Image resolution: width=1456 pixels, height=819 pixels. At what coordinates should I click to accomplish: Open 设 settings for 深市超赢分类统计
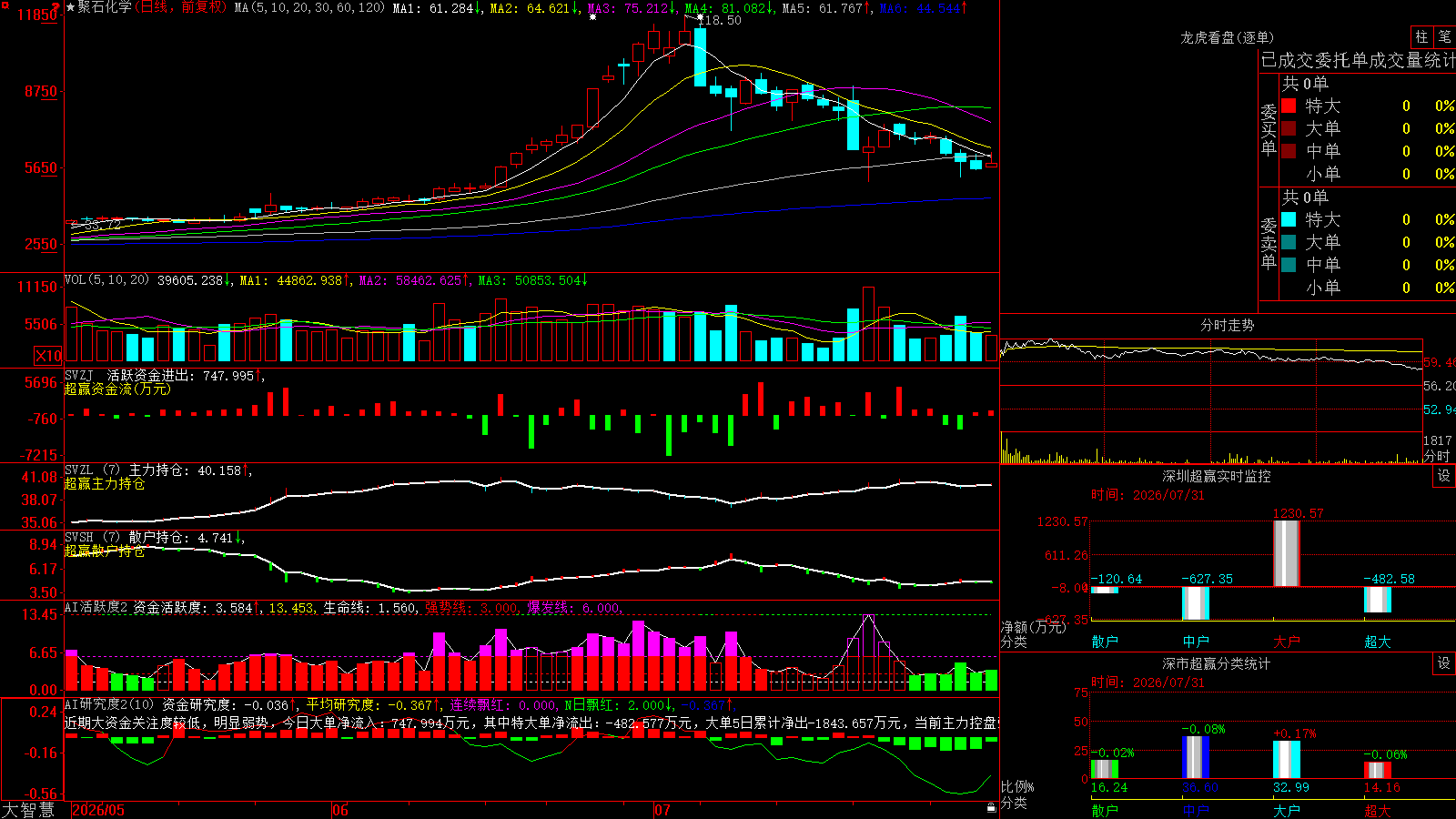(1444, 663)
